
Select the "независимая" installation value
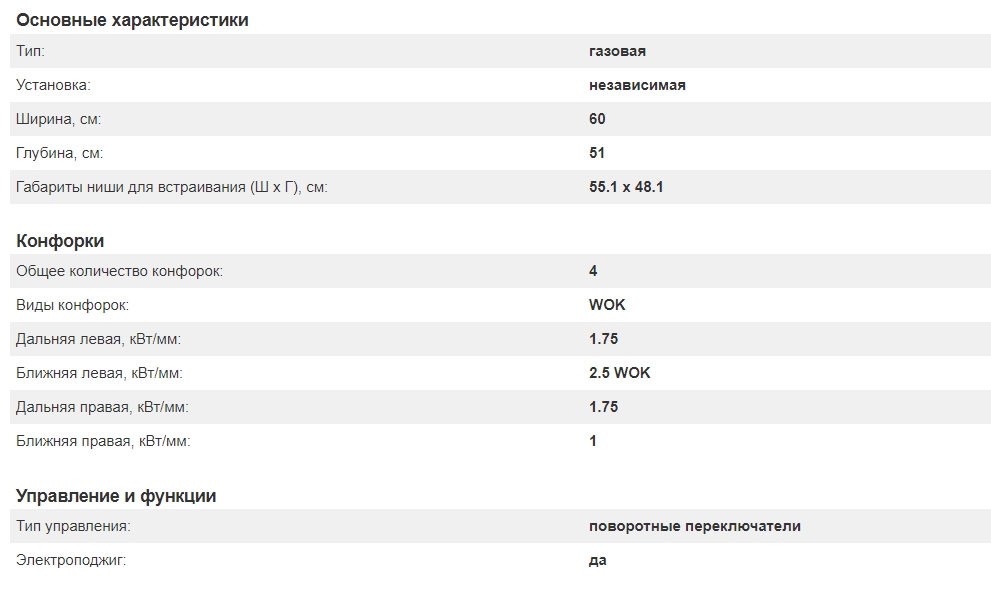pyautogui.click(x=637, y=85)
